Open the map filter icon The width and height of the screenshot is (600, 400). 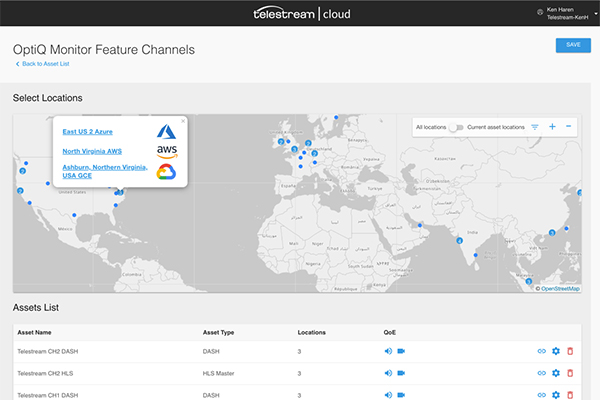click(x=535, y=127)
